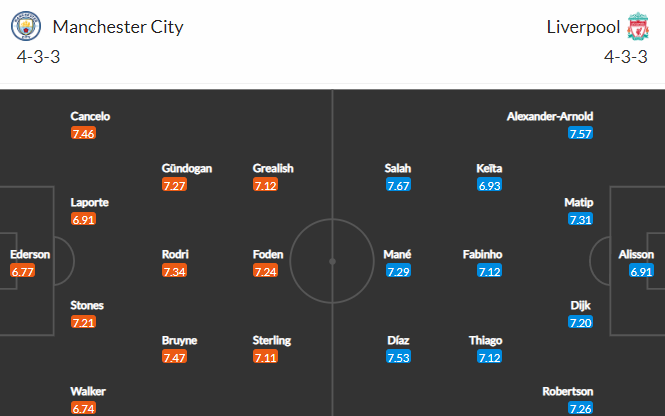The height and width of the screenshot is (416, 665).
Task: Open Sterling's player name
Action: 271,341
